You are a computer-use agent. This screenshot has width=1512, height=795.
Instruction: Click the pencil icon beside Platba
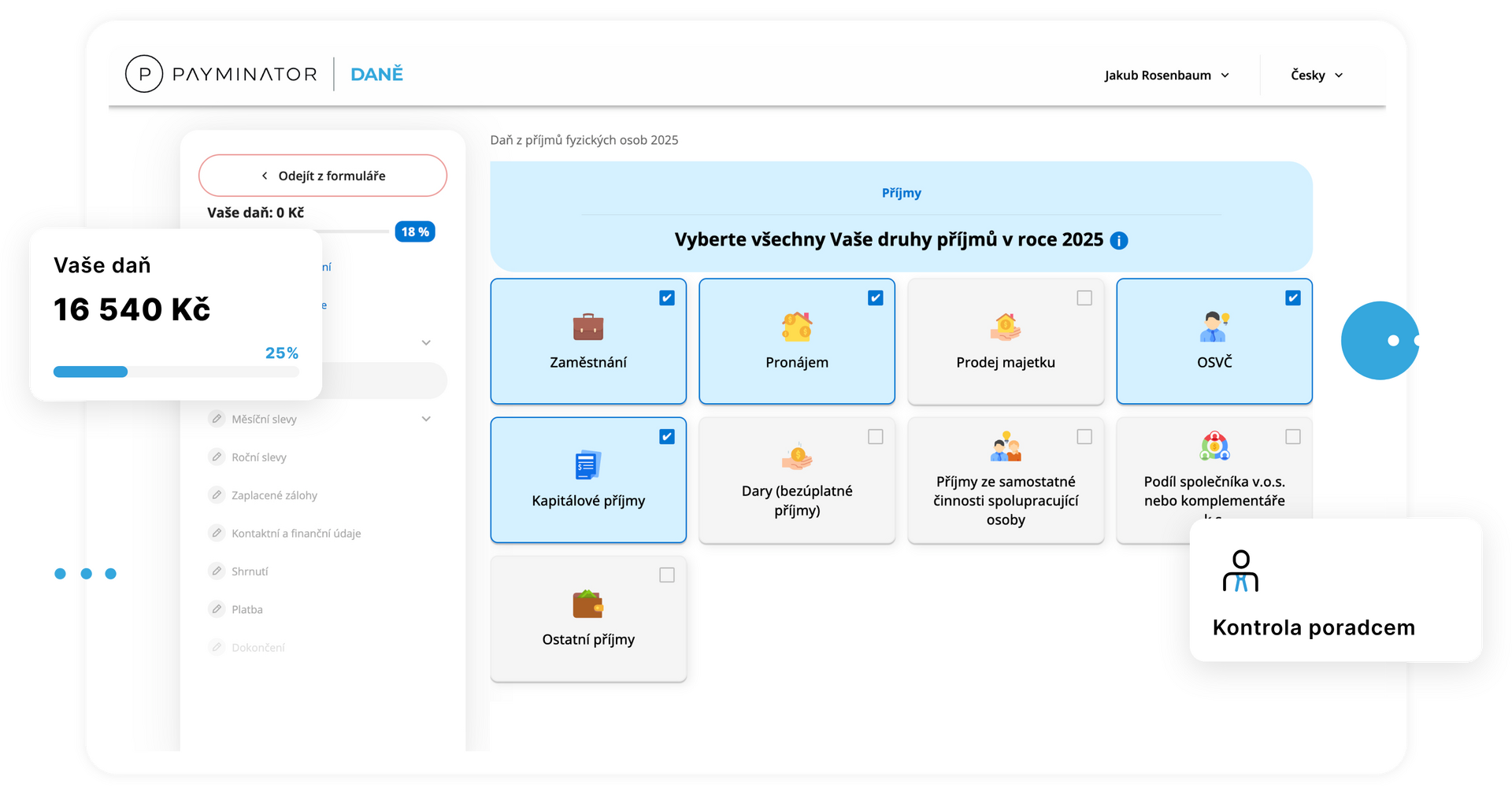click(x=217, y=608)
